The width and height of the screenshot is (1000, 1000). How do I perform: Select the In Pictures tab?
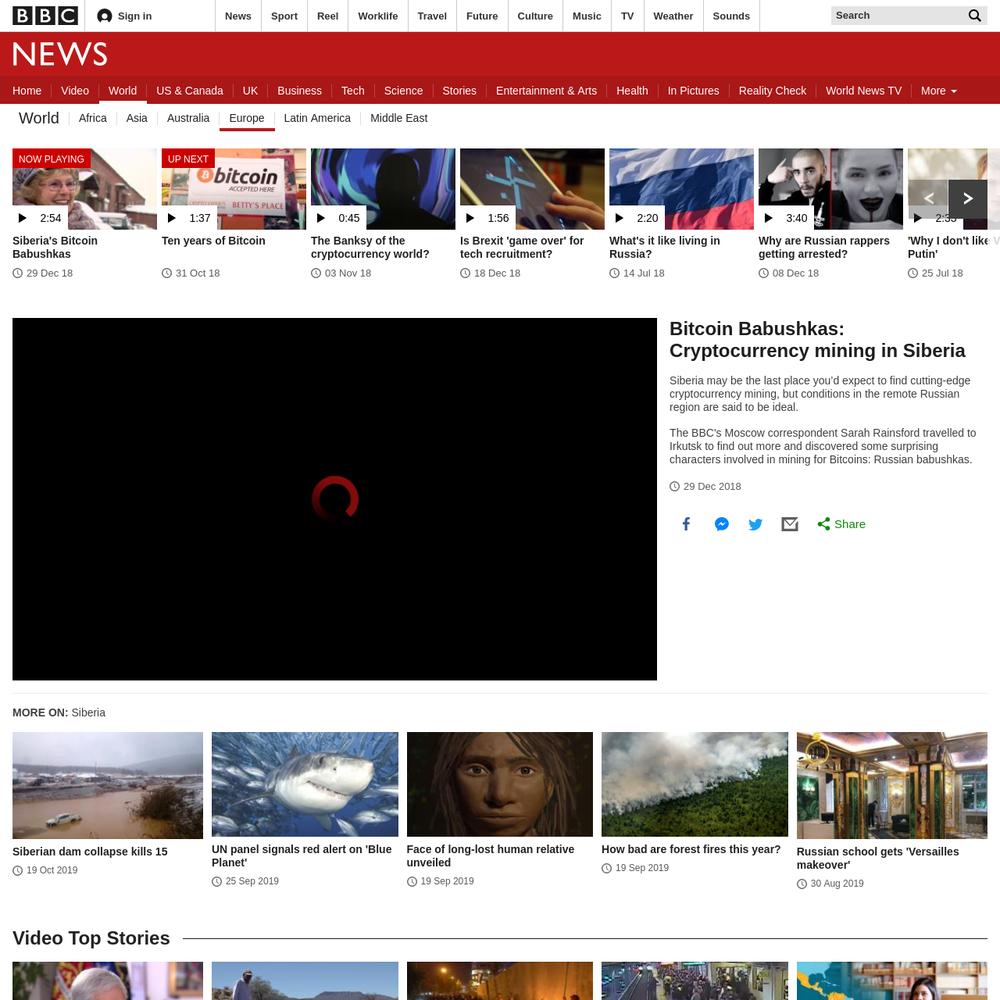point(693,91)
